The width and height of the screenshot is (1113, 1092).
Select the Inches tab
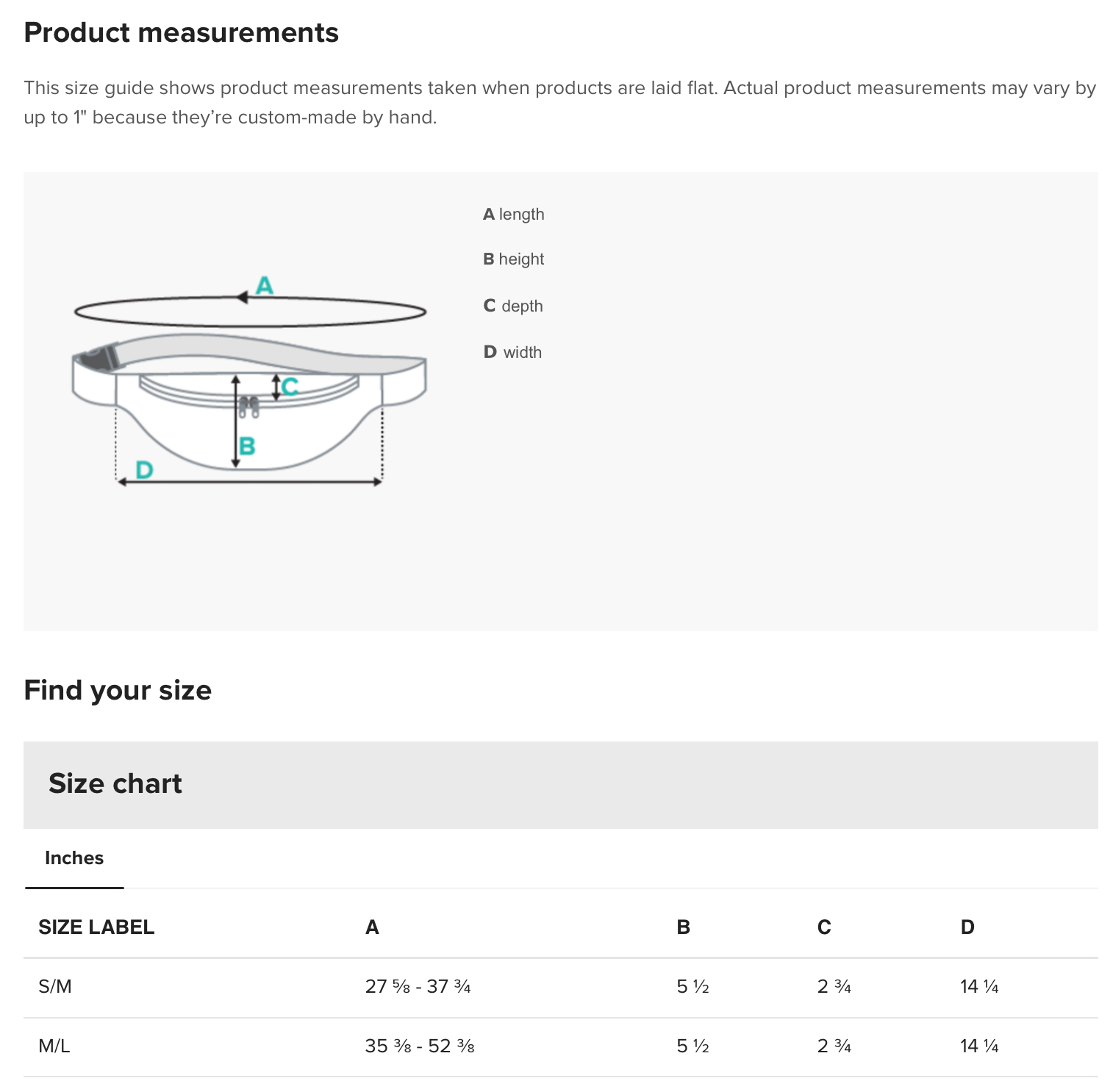point(74,858)
